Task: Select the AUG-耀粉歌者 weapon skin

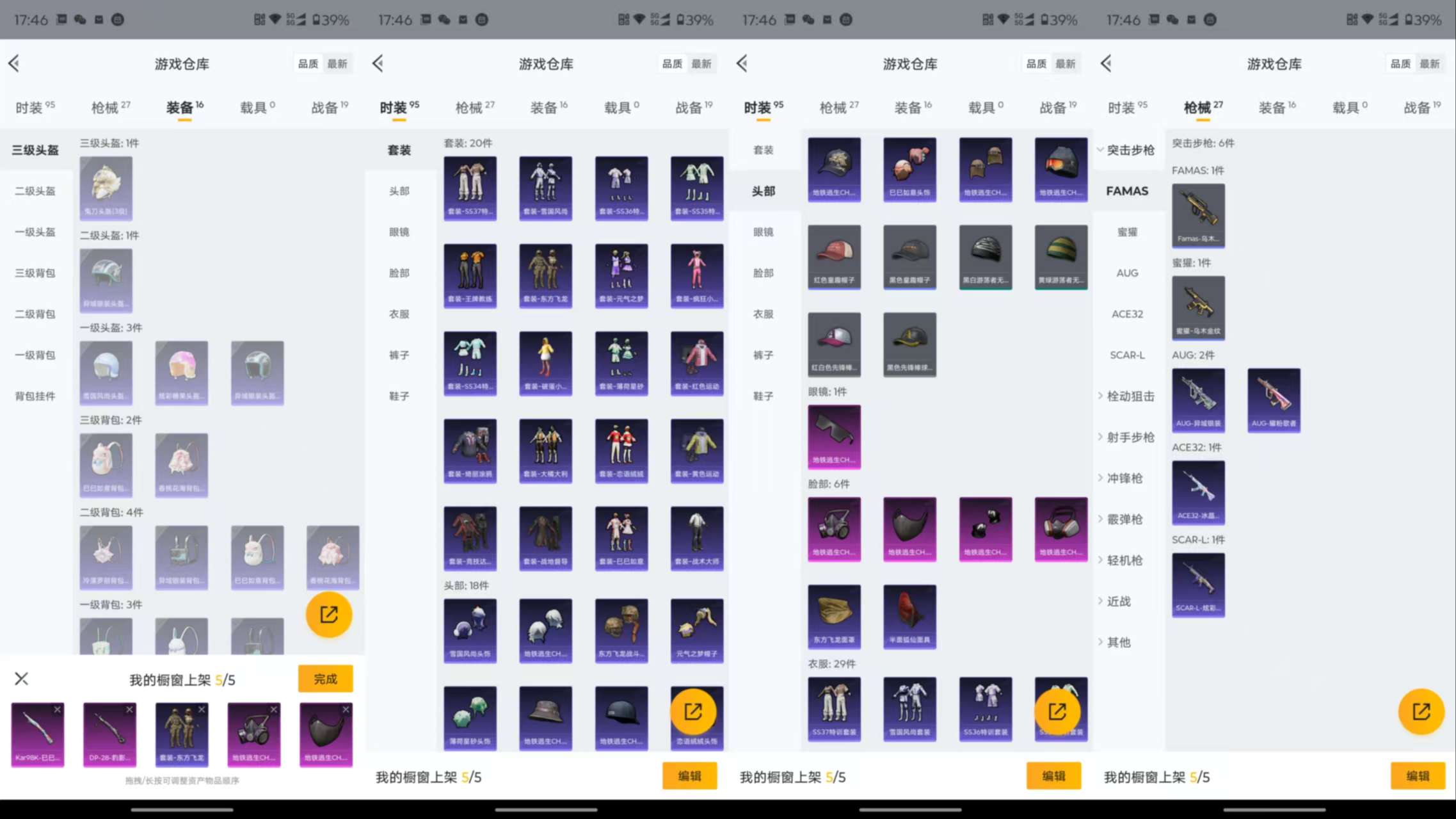Action: 1274,398
